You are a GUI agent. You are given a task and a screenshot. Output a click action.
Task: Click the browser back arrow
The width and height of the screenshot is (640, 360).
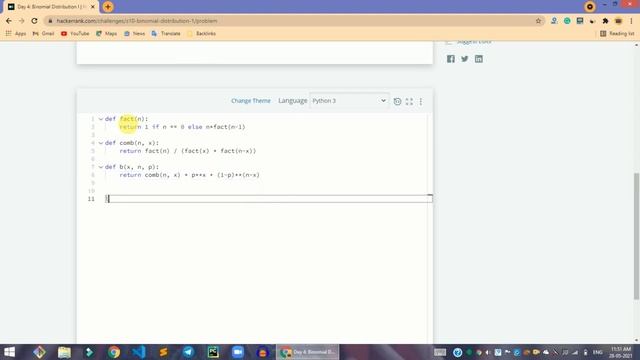tap(9, 21)
